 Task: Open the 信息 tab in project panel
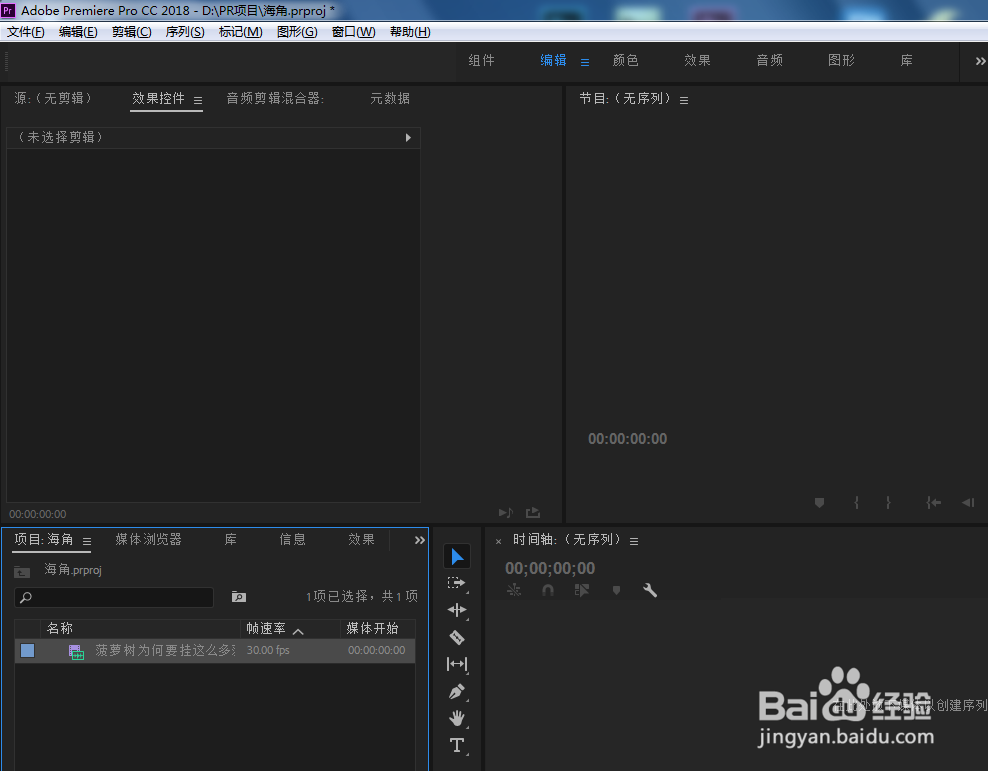tap(292, 539)
